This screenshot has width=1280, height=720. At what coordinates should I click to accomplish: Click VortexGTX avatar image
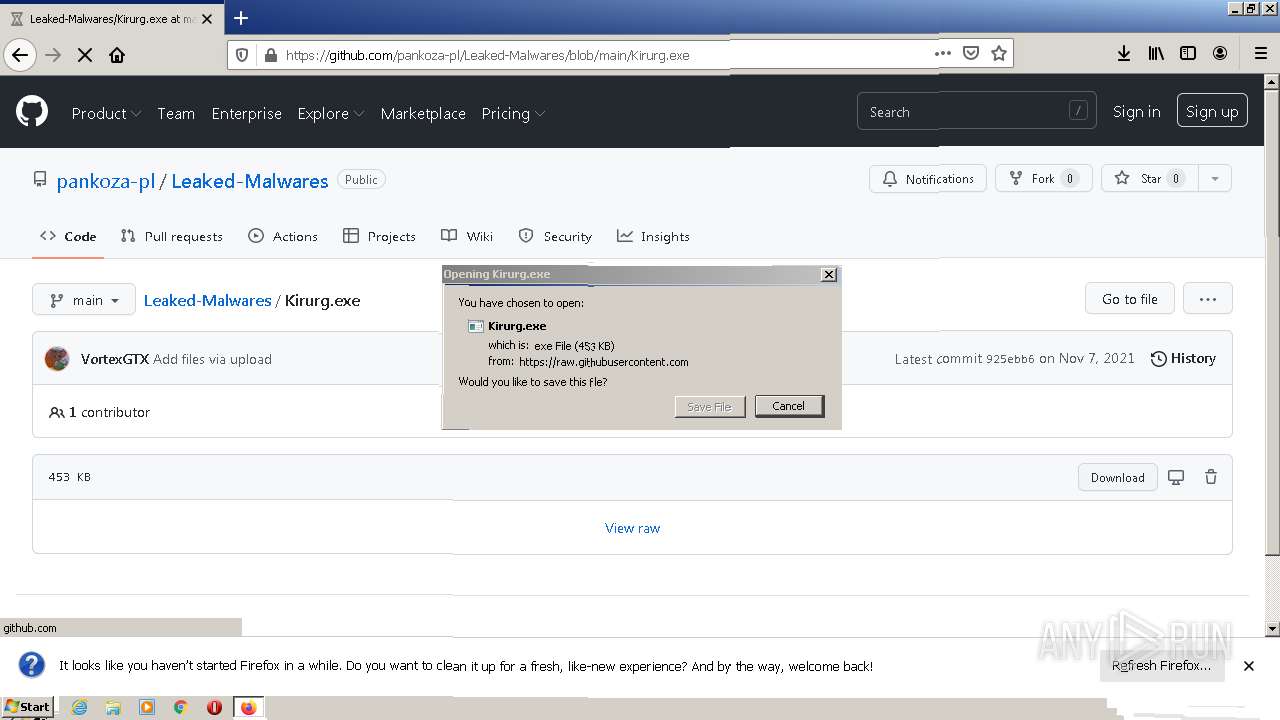[57, 359]
